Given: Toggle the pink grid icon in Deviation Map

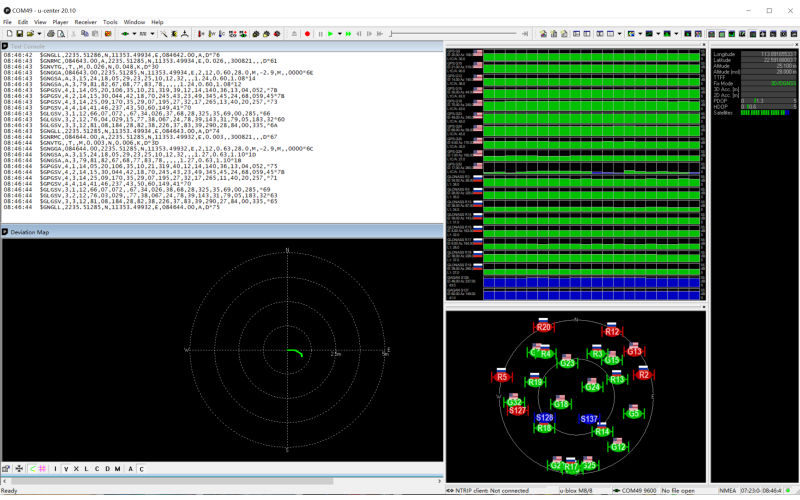Looking at the screenshot, I should coord(42,468).
